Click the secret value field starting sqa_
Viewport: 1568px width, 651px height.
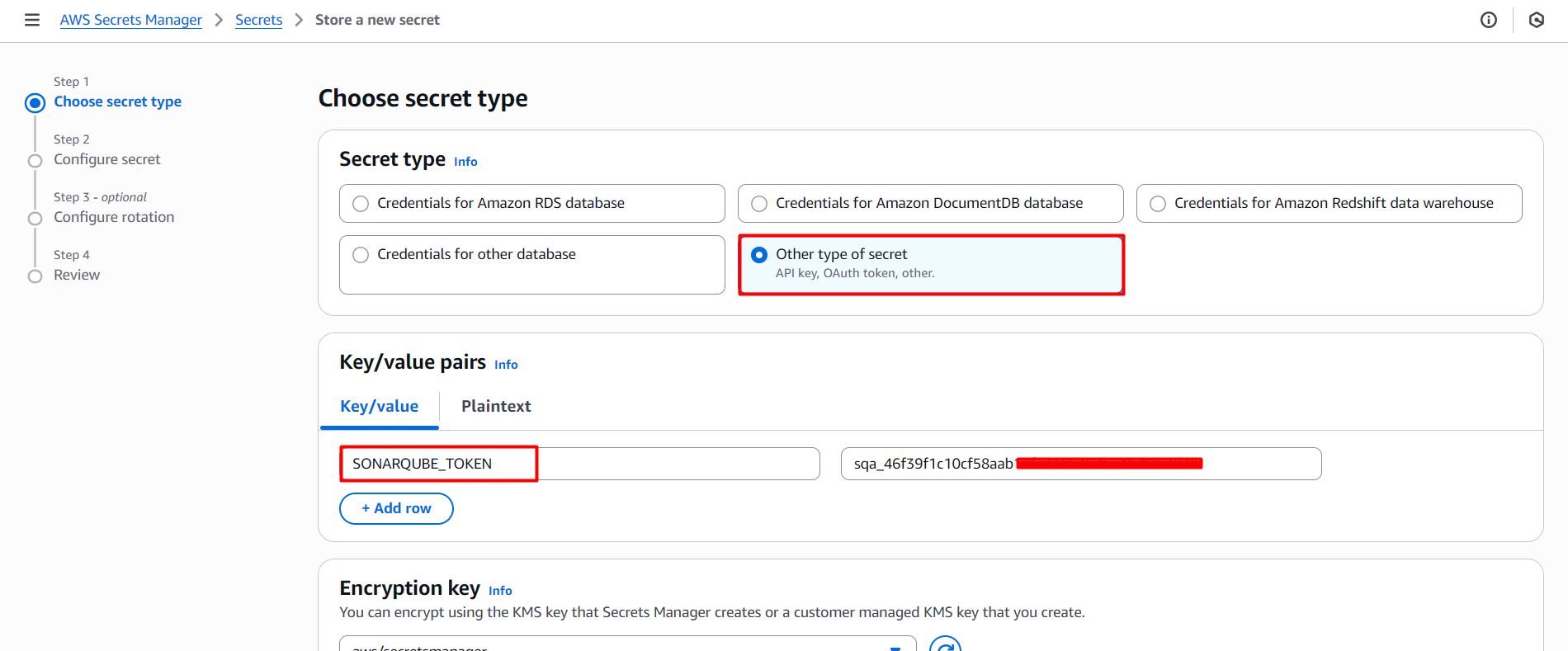[x=1081, y=464]
